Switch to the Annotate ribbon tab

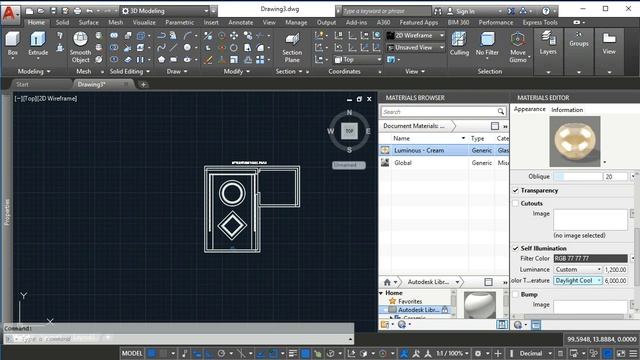(240, 22)
